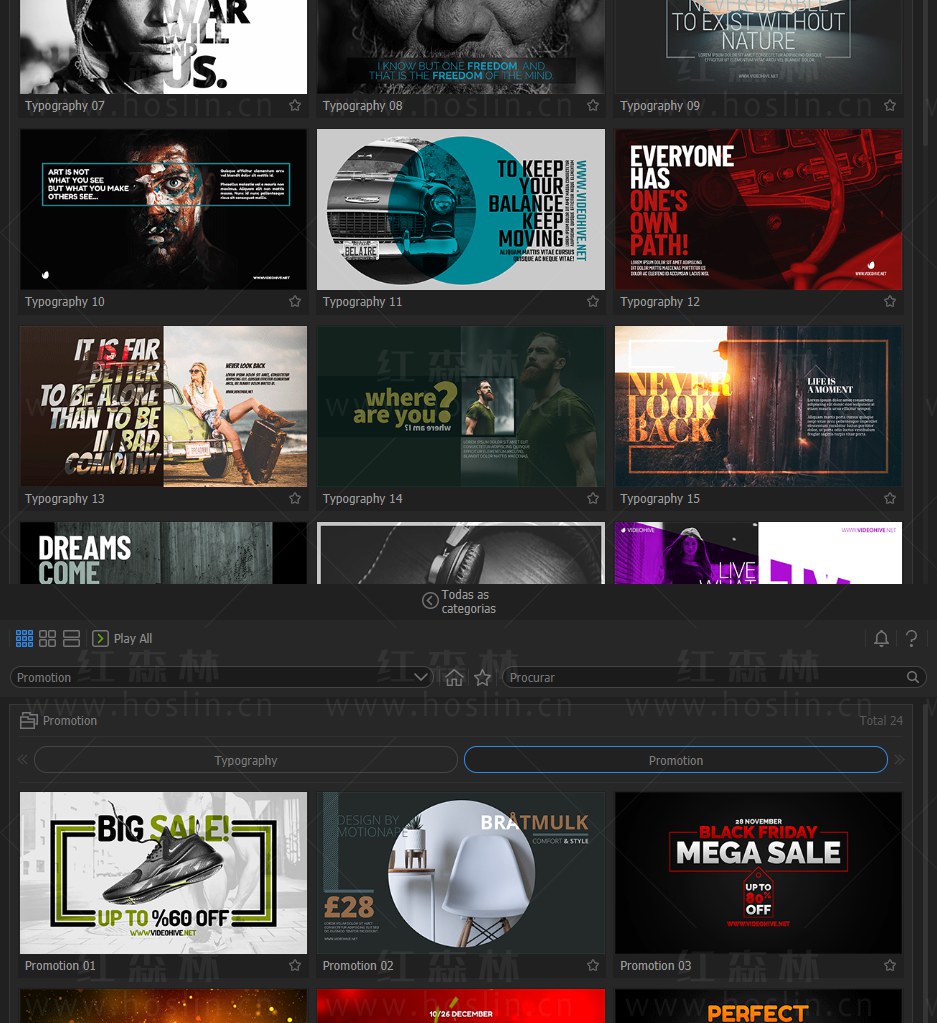Image resolution: width=937 pixels, height=1023 pixels.
Task: Select Promotion 02 chair preview
Action: click(x=461, y=873)
